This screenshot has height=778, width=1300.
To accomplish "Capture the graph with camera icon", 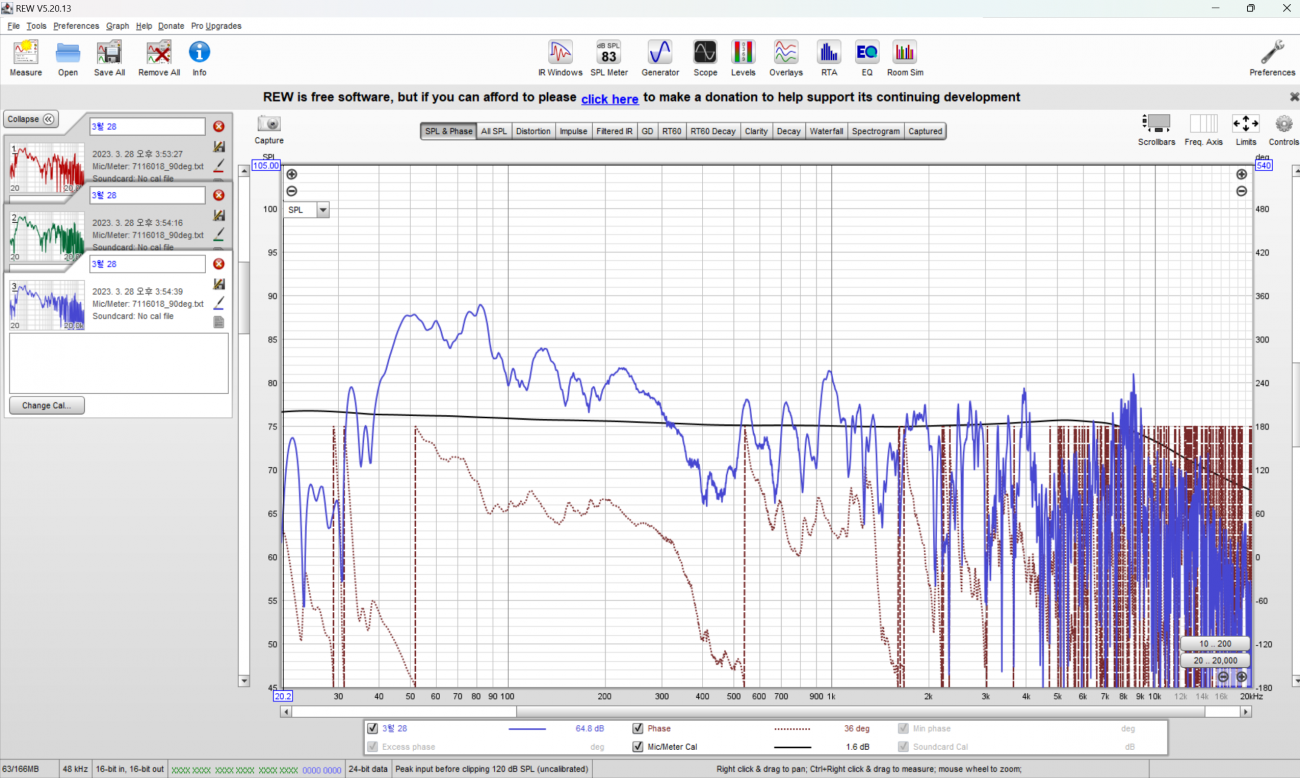I will 269,129.
